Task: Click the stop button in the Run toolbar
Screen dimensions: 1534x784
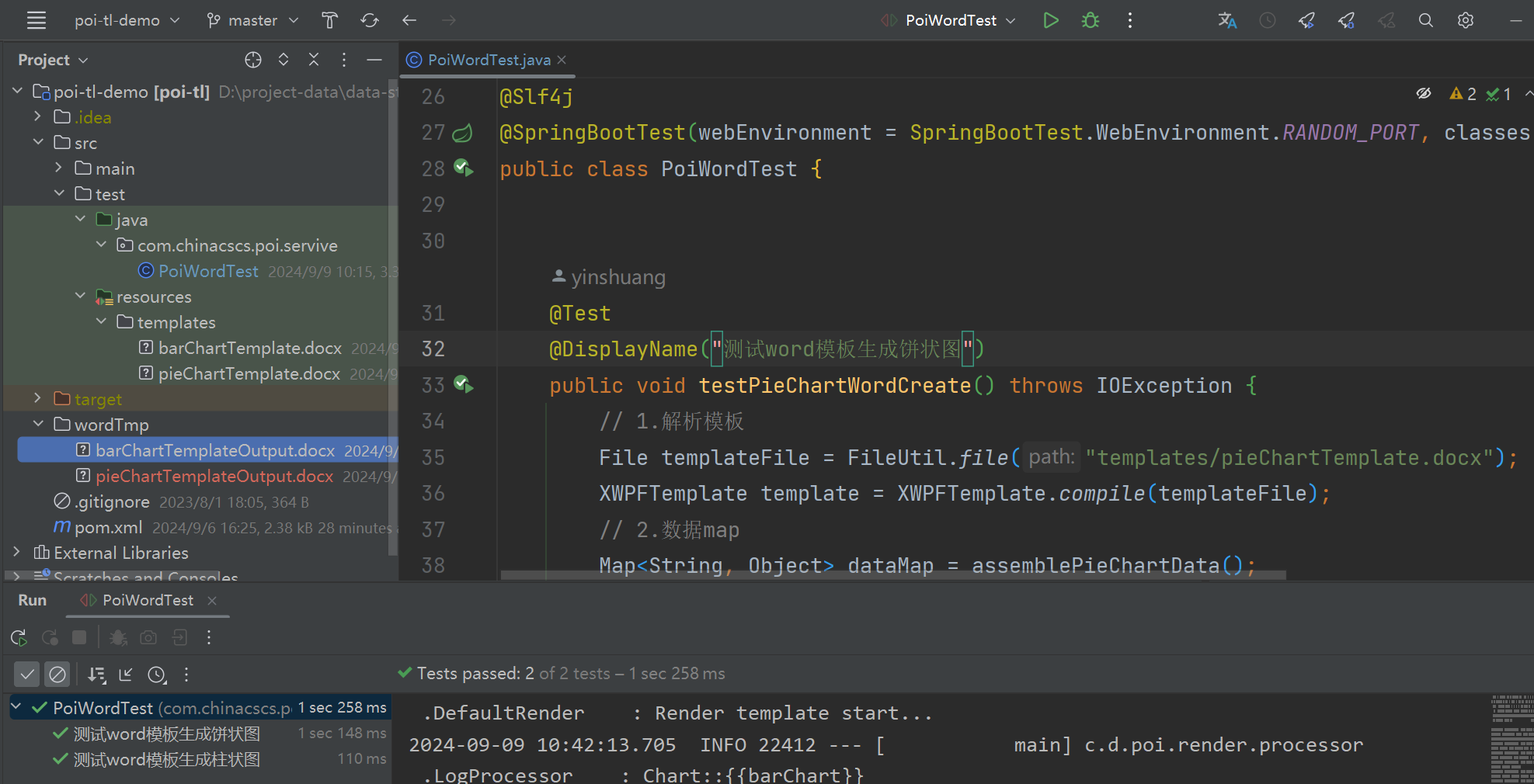Action: click(x=79, y=637)
